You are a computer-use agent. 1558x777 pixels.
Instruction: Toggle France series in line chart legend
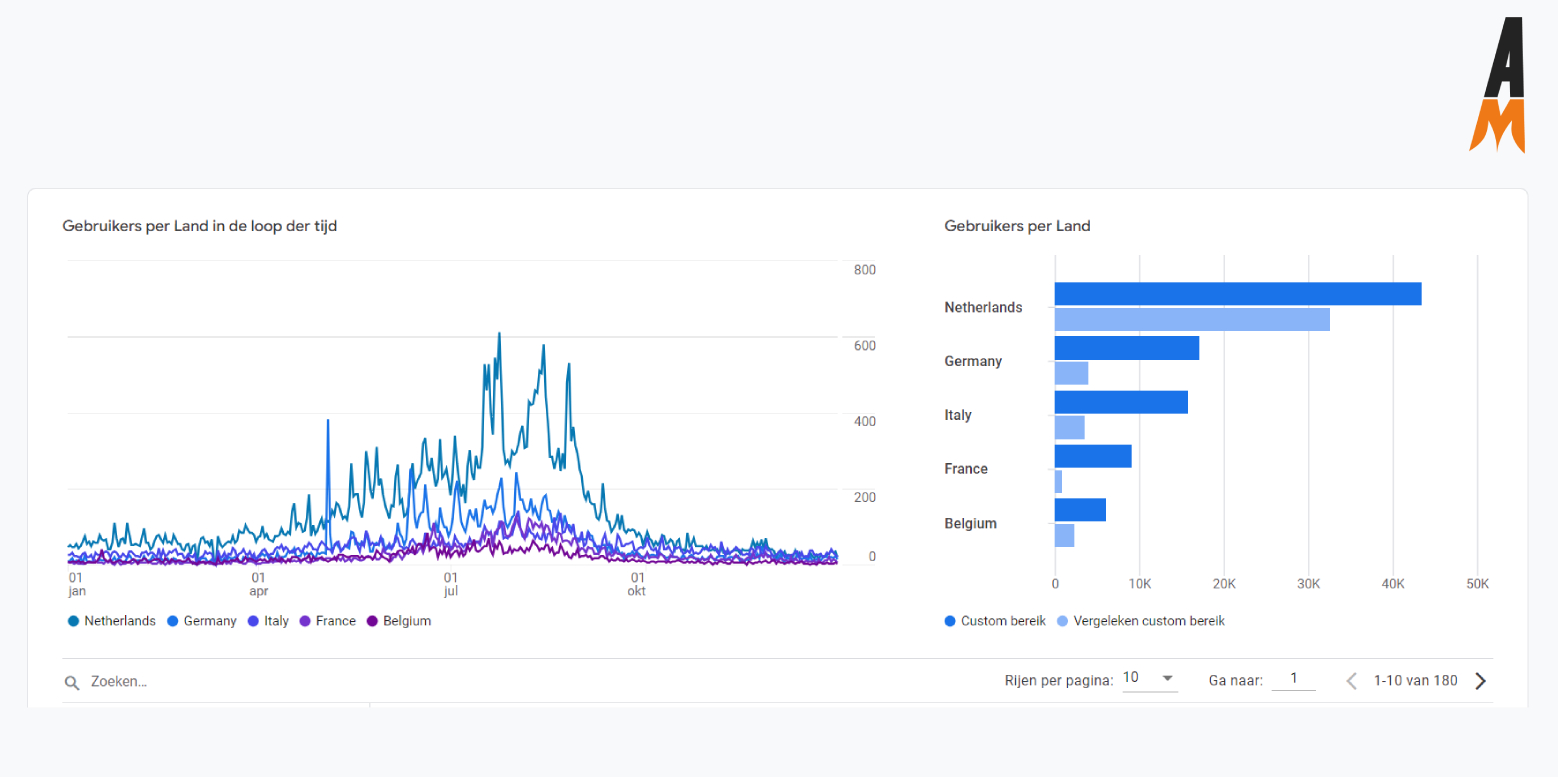(x=328, y=621)
